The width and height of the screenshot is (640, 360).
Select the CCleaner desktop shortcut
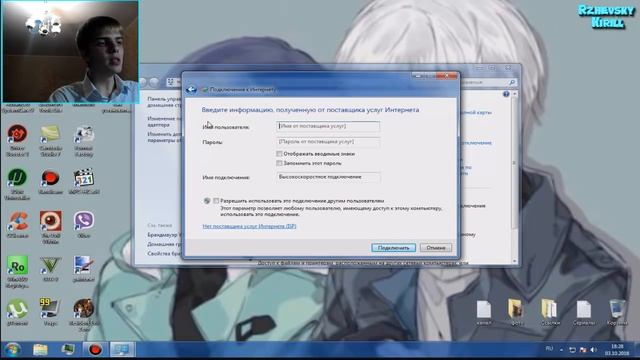[17, 225]
